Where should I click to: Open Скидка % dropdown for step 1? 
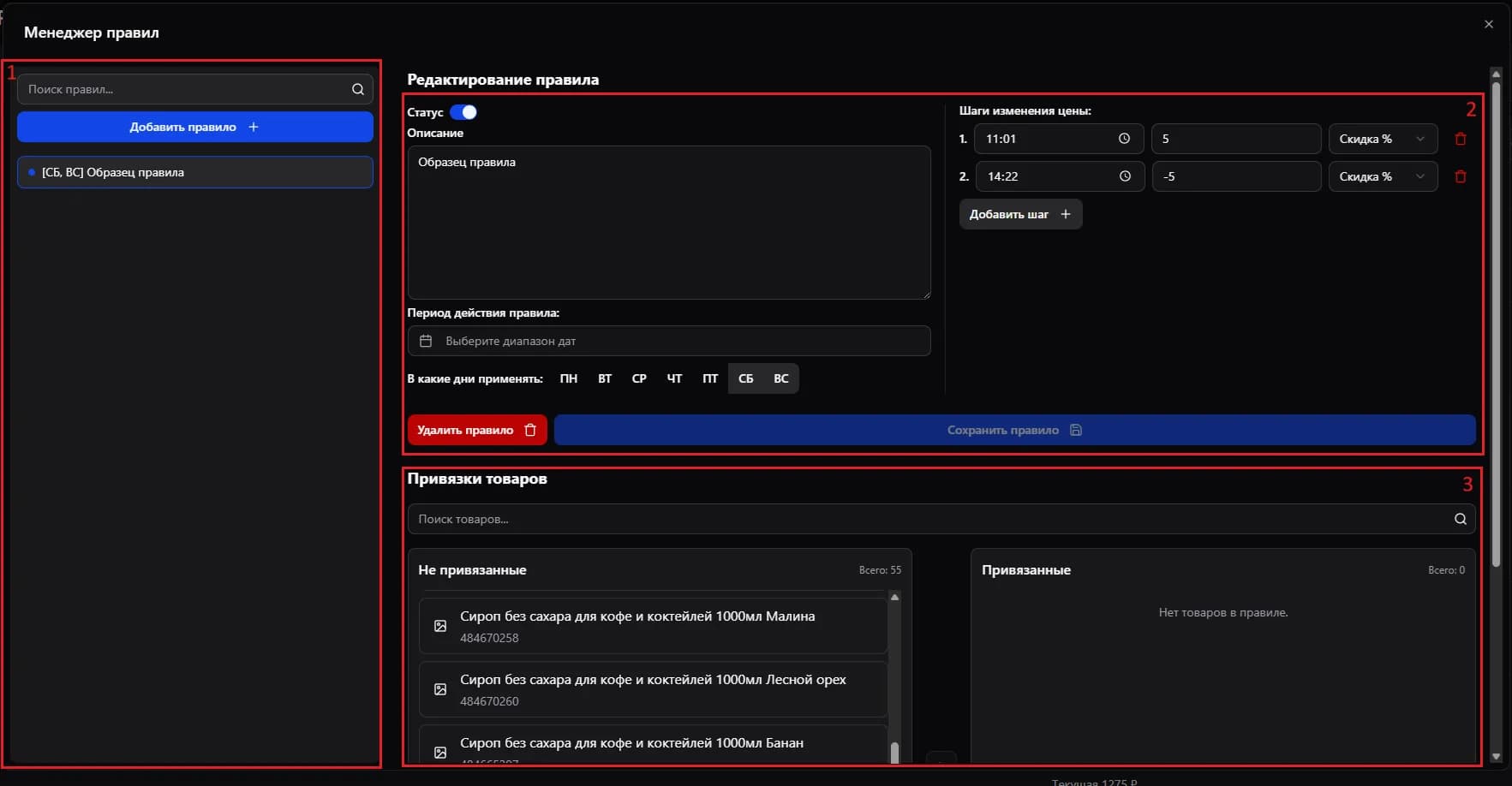1382,139
